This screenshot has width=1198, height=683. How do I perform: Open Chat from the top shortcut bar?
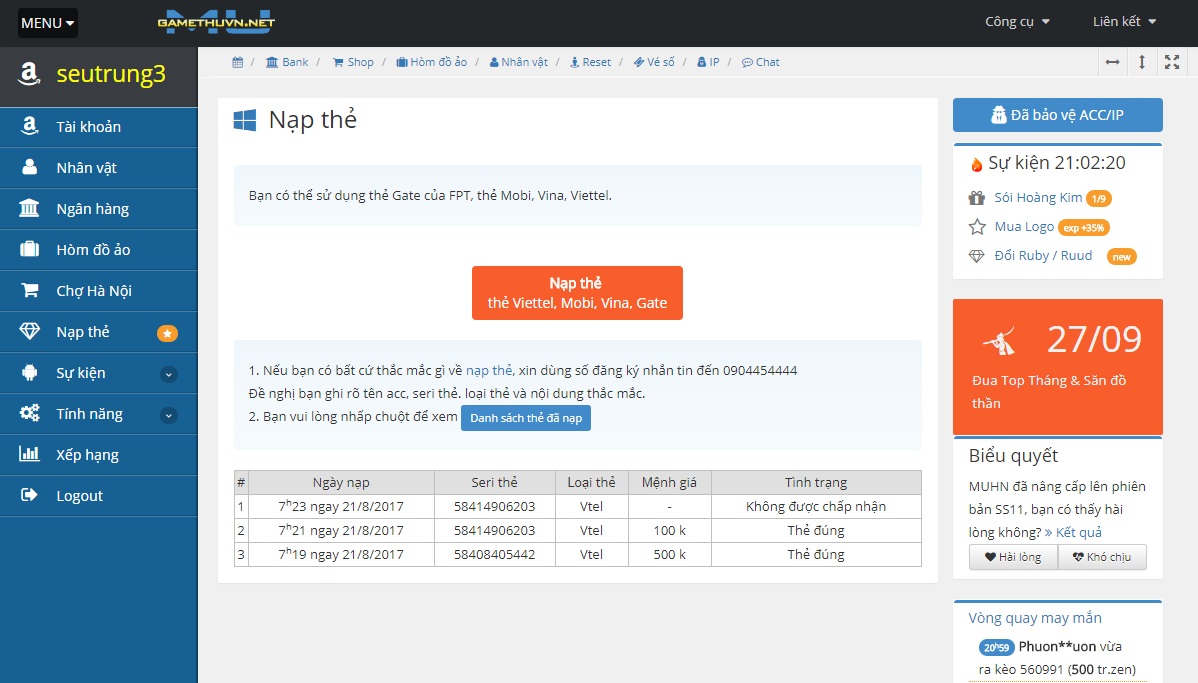[760, 62]
